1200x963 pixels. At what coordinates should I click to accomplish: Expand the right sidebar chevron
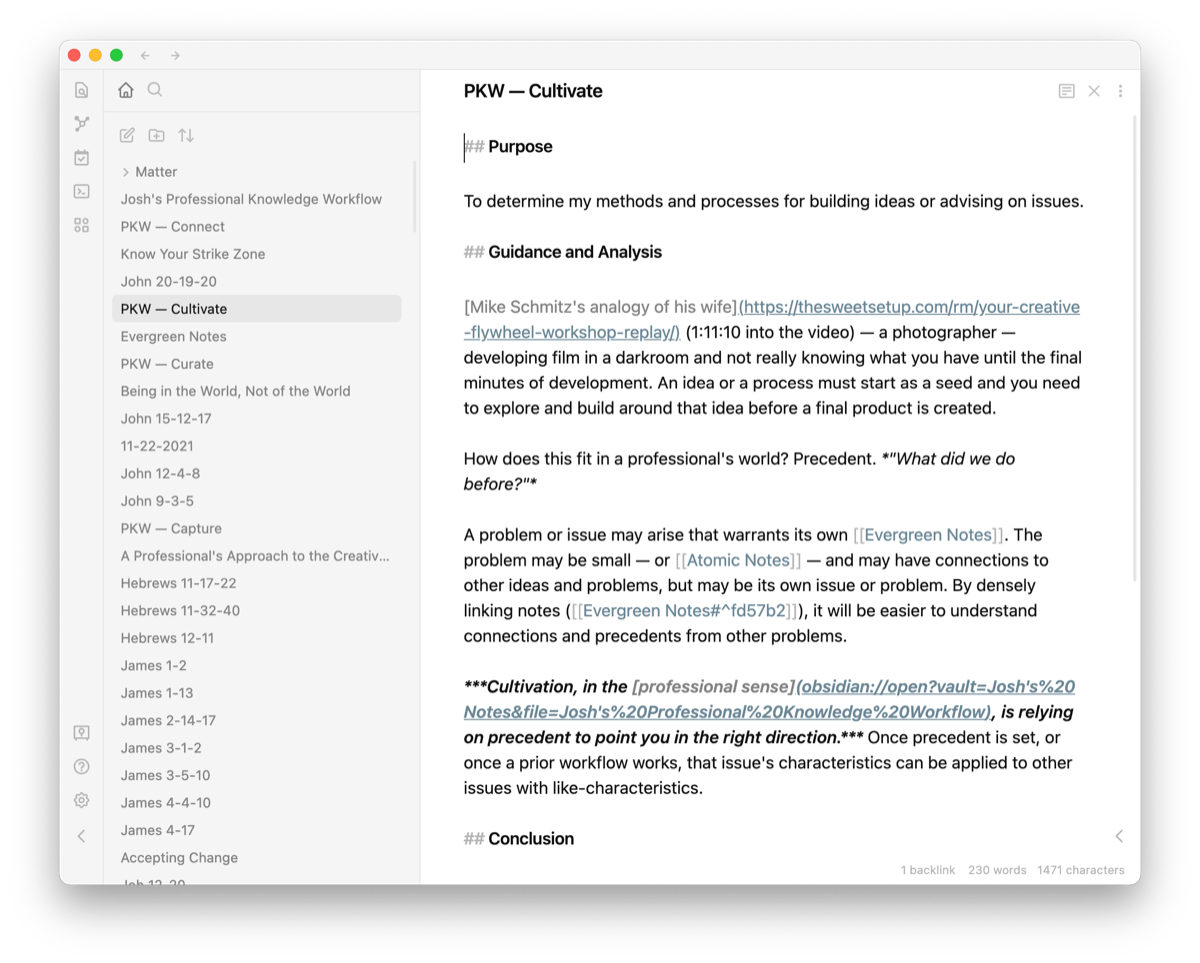1119,836
